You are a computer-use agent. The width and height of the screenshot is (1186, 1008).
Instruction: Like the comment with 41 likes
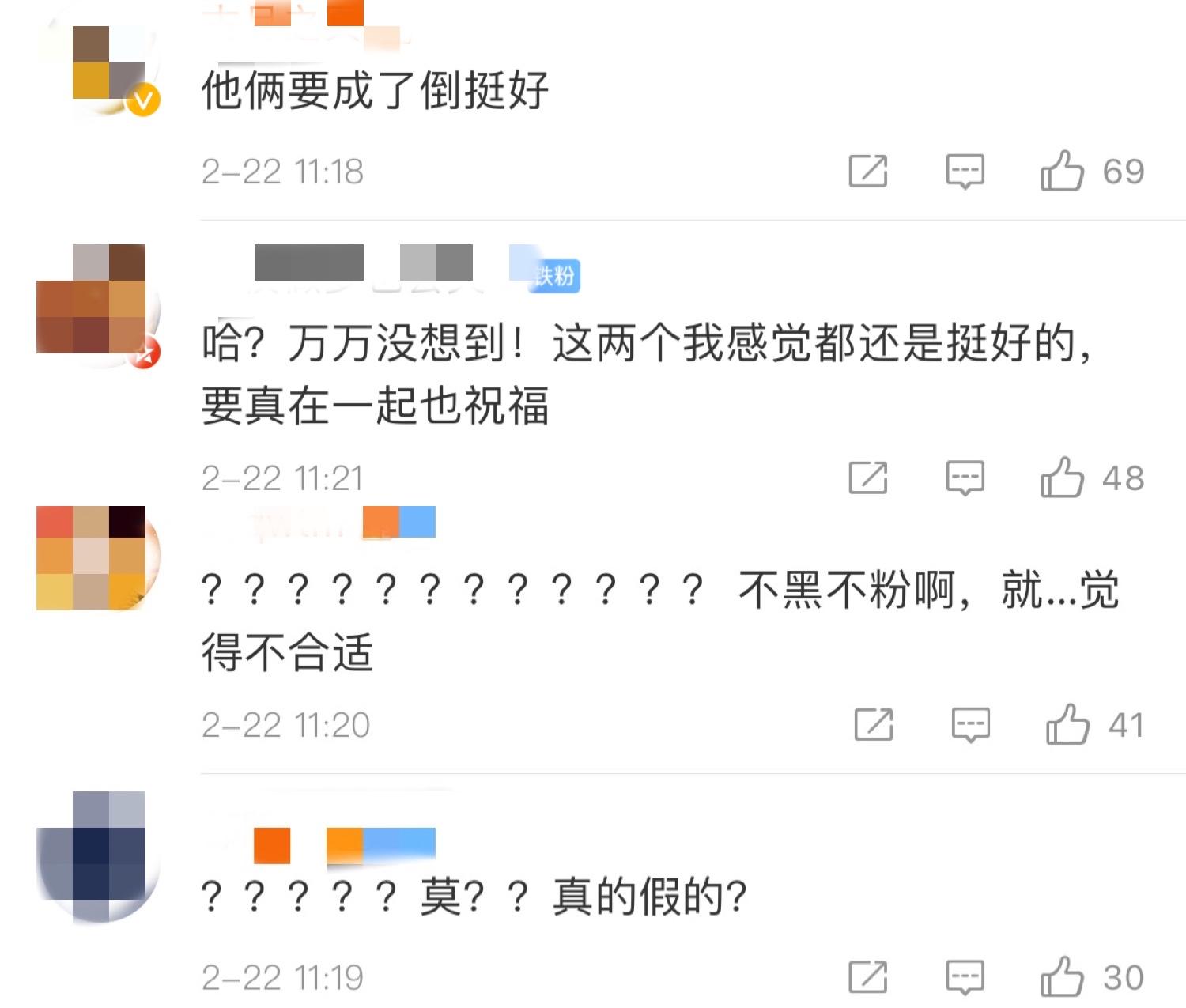(x=1067, y=724)
